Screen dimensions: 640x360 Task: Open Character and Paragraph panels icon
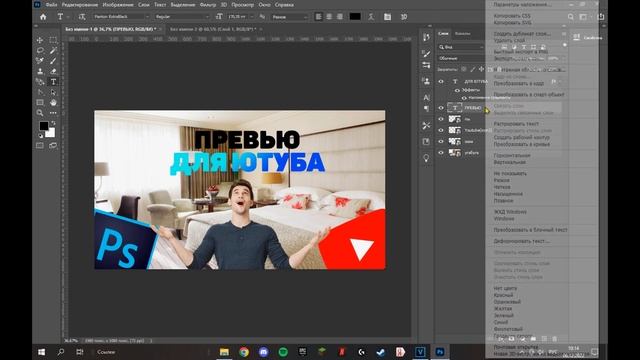pos(387,17)
